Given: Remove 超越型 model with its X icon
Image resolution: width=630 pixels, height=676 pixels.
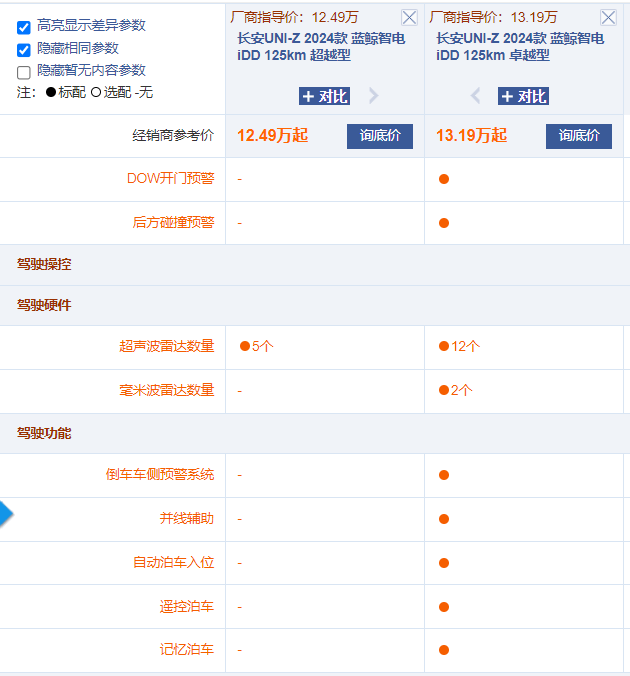Looking at the screenshot, I should (x=409, y=18).
